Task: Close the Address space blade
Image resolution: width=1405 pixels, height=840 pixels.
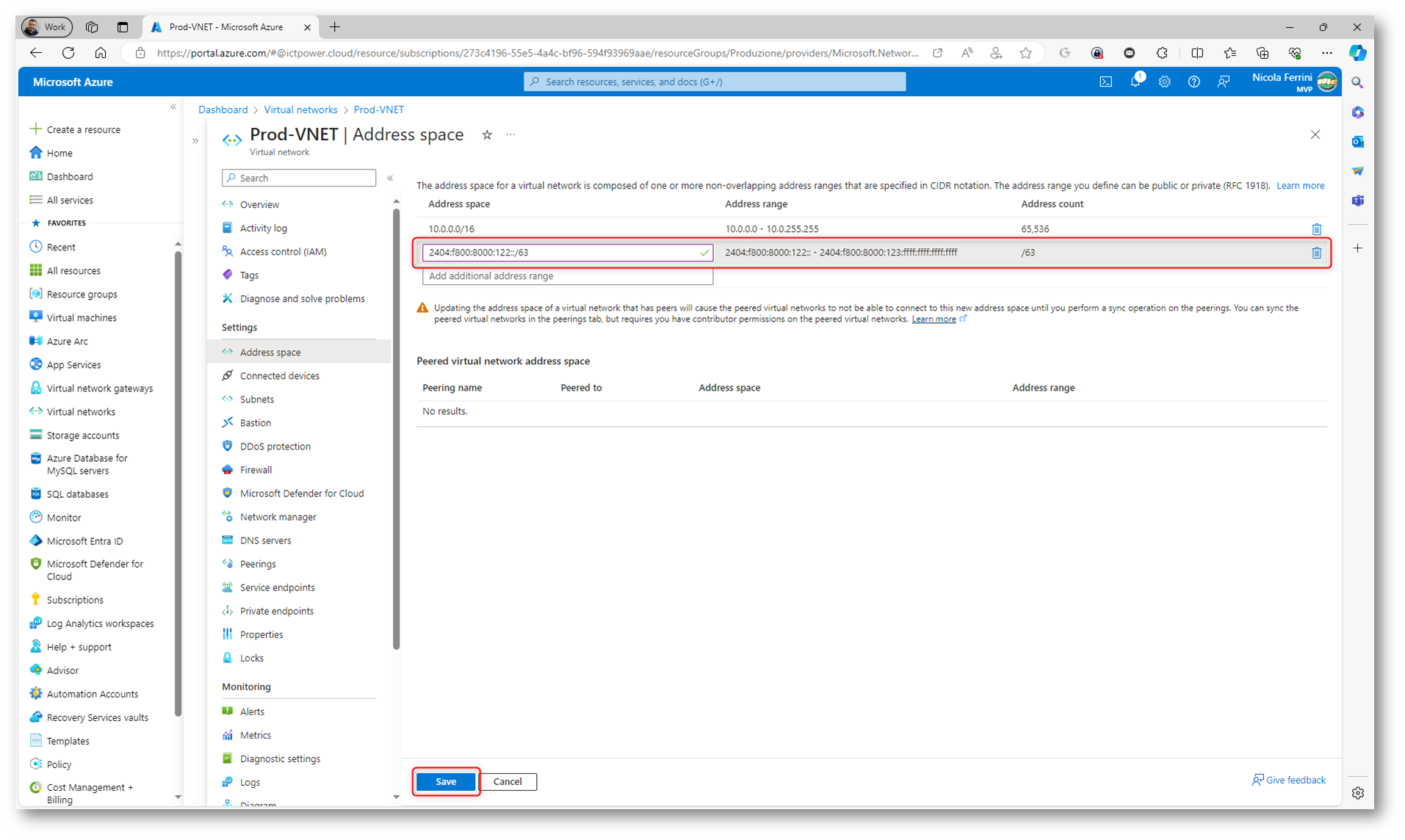Action: (1315, 134)
